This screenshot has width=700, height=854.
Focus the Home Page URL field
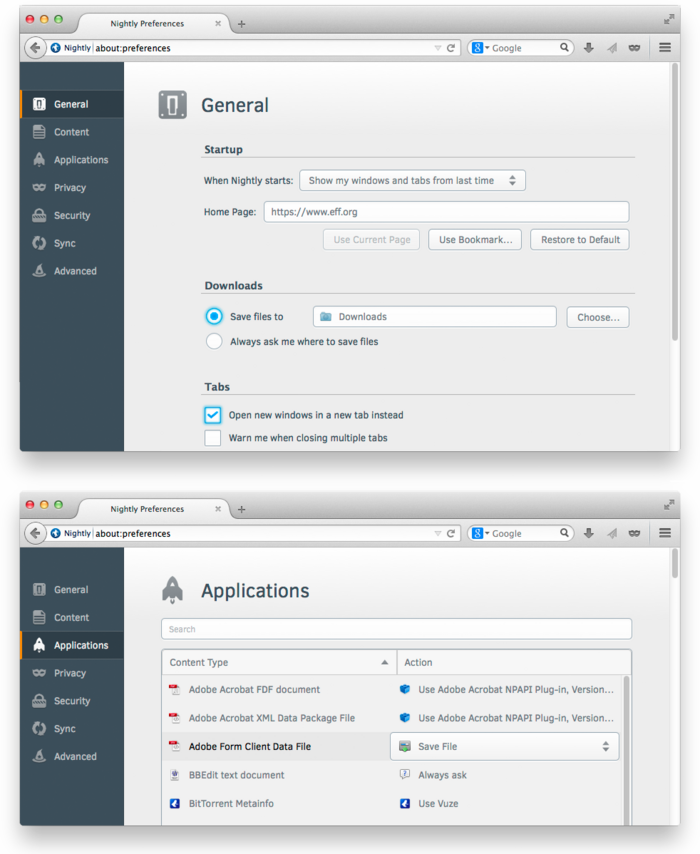(x=447, y=212)
